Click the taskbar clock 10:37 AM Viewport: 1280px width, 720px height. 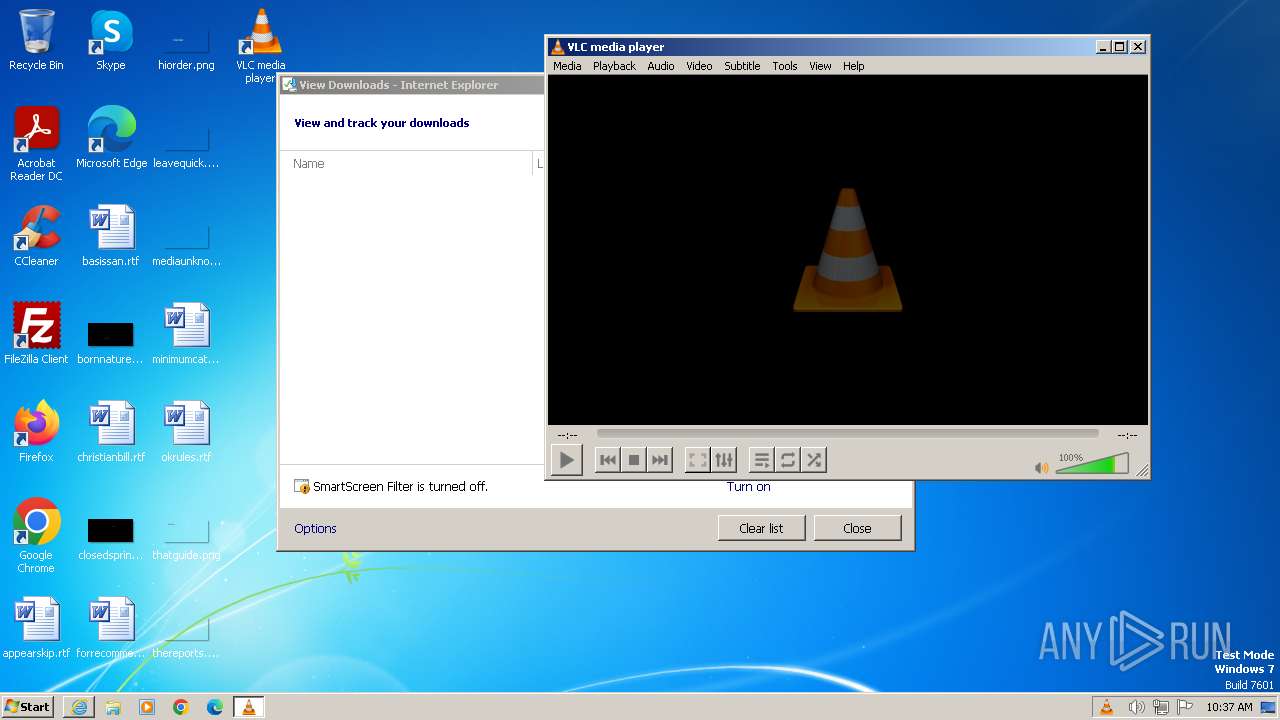(1229, 707)
